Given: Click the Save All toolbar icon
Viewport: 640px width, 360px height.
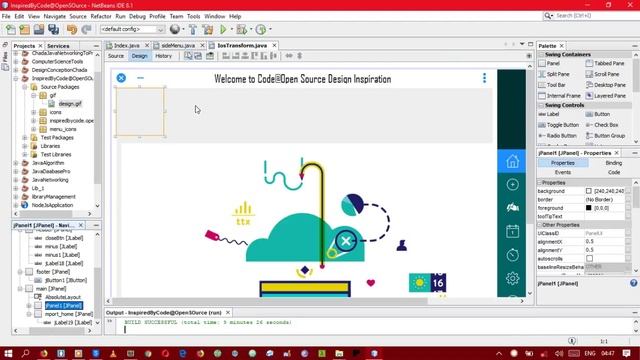Looking at the screenshot, I should coord(53,29).
